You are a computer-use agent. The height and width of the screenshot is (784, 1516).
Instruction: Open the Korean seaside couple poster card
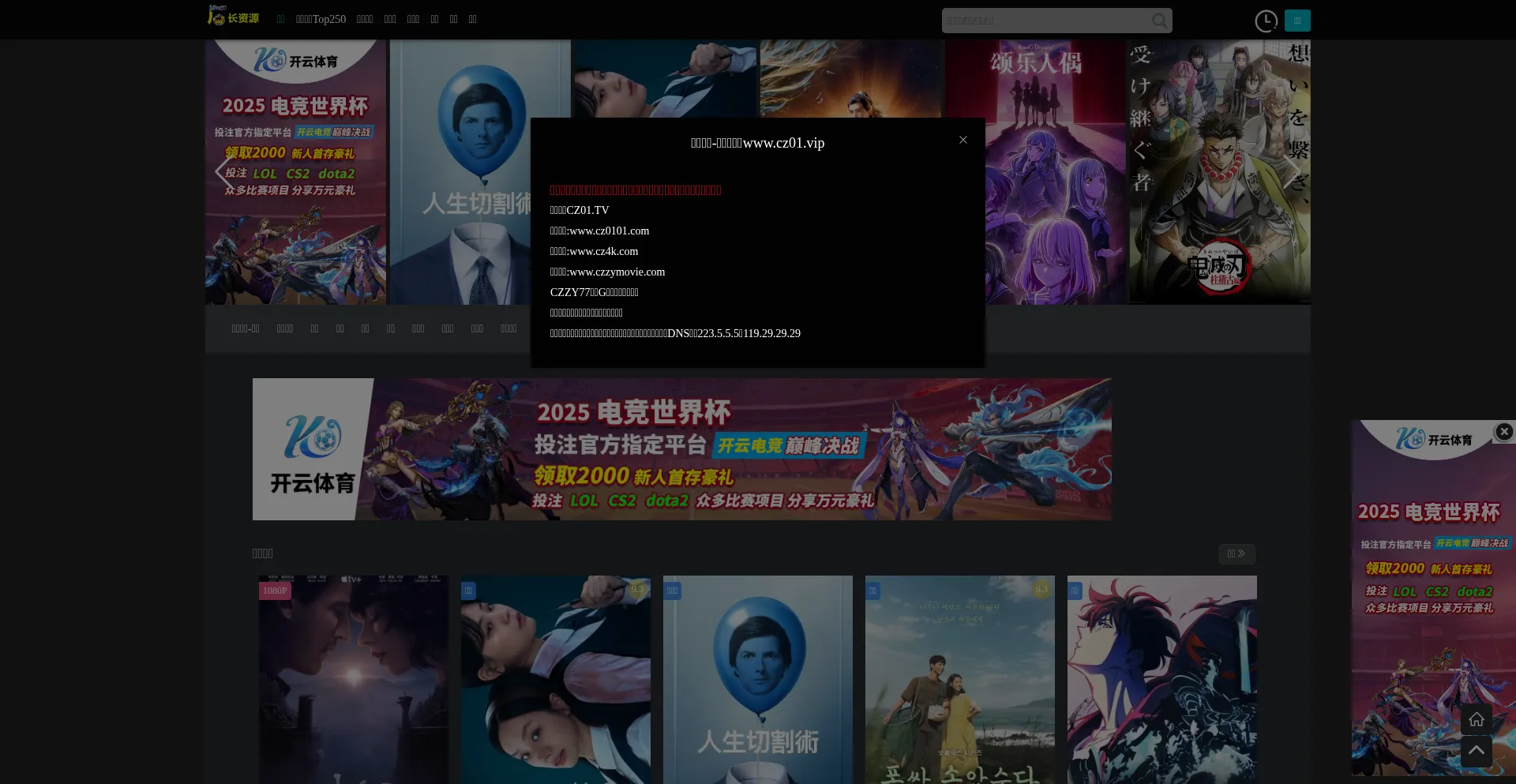[x=960, y=680]
